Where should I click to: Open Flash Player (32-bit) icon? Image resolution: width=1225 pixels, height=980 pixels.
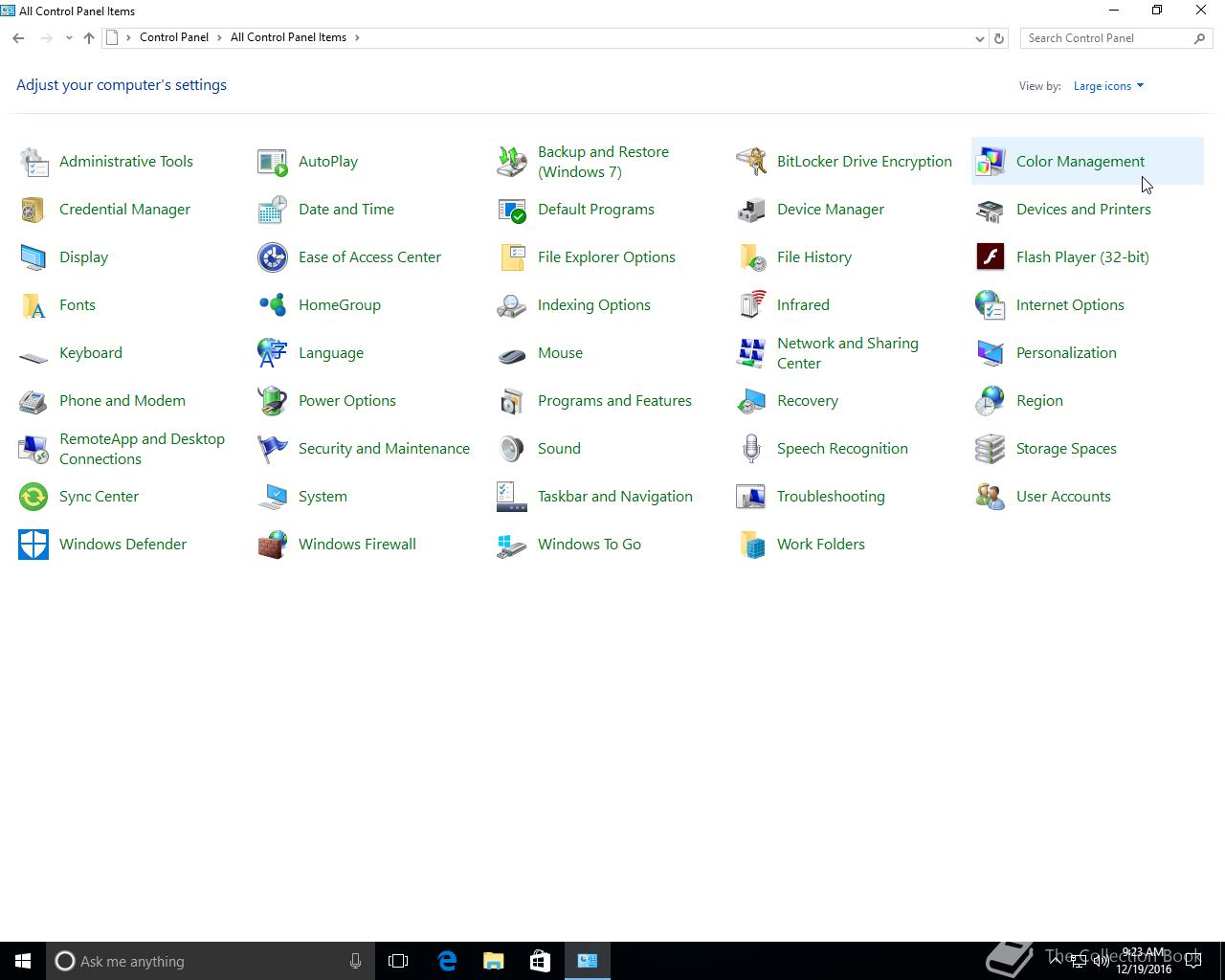[991, 257]
